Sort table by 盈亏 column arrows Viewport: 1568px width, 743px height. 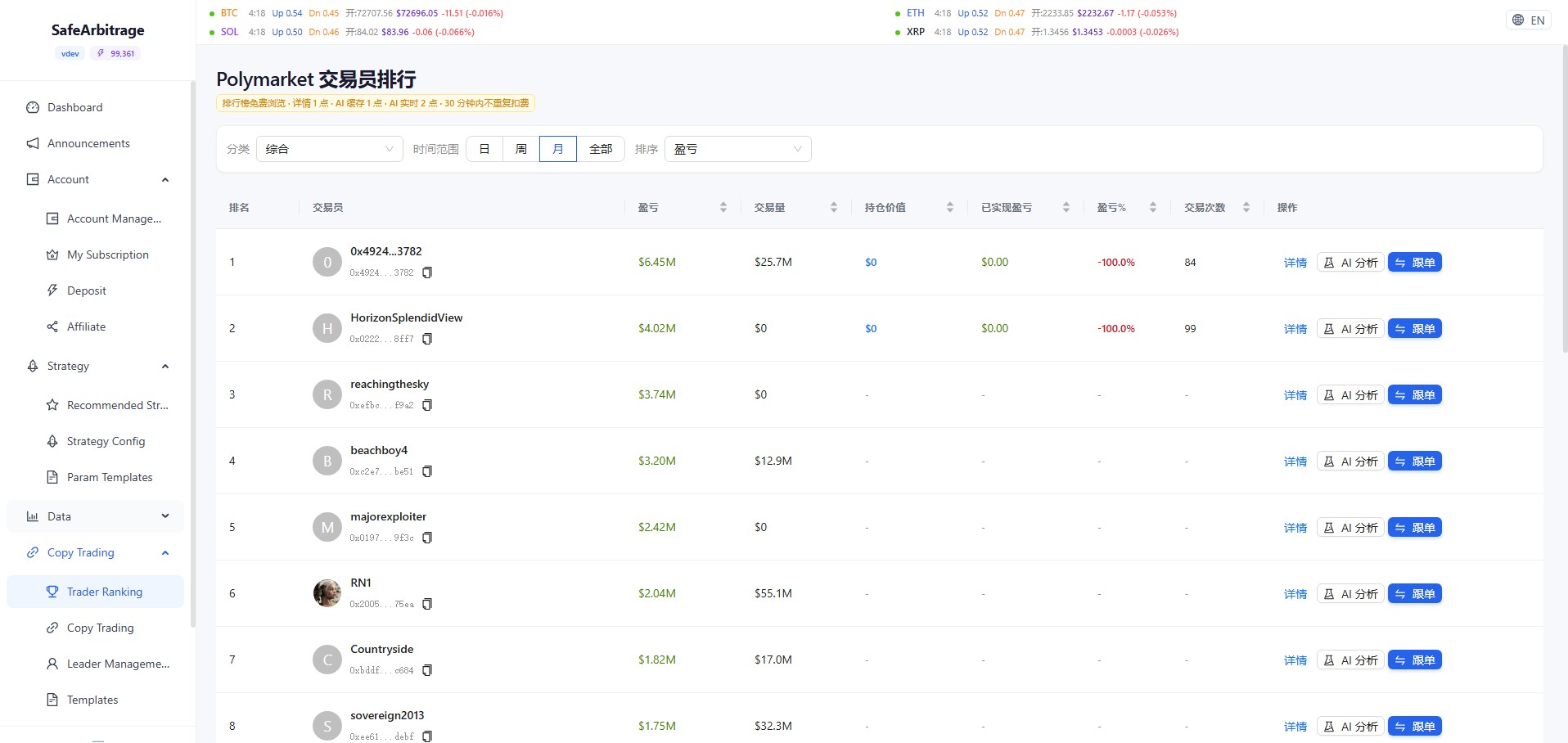(x=723, y=208)
